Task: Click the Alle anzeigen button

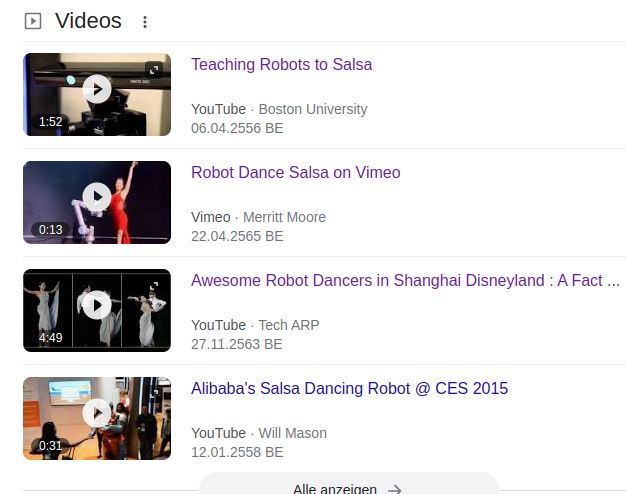Action: pos(349,484)
